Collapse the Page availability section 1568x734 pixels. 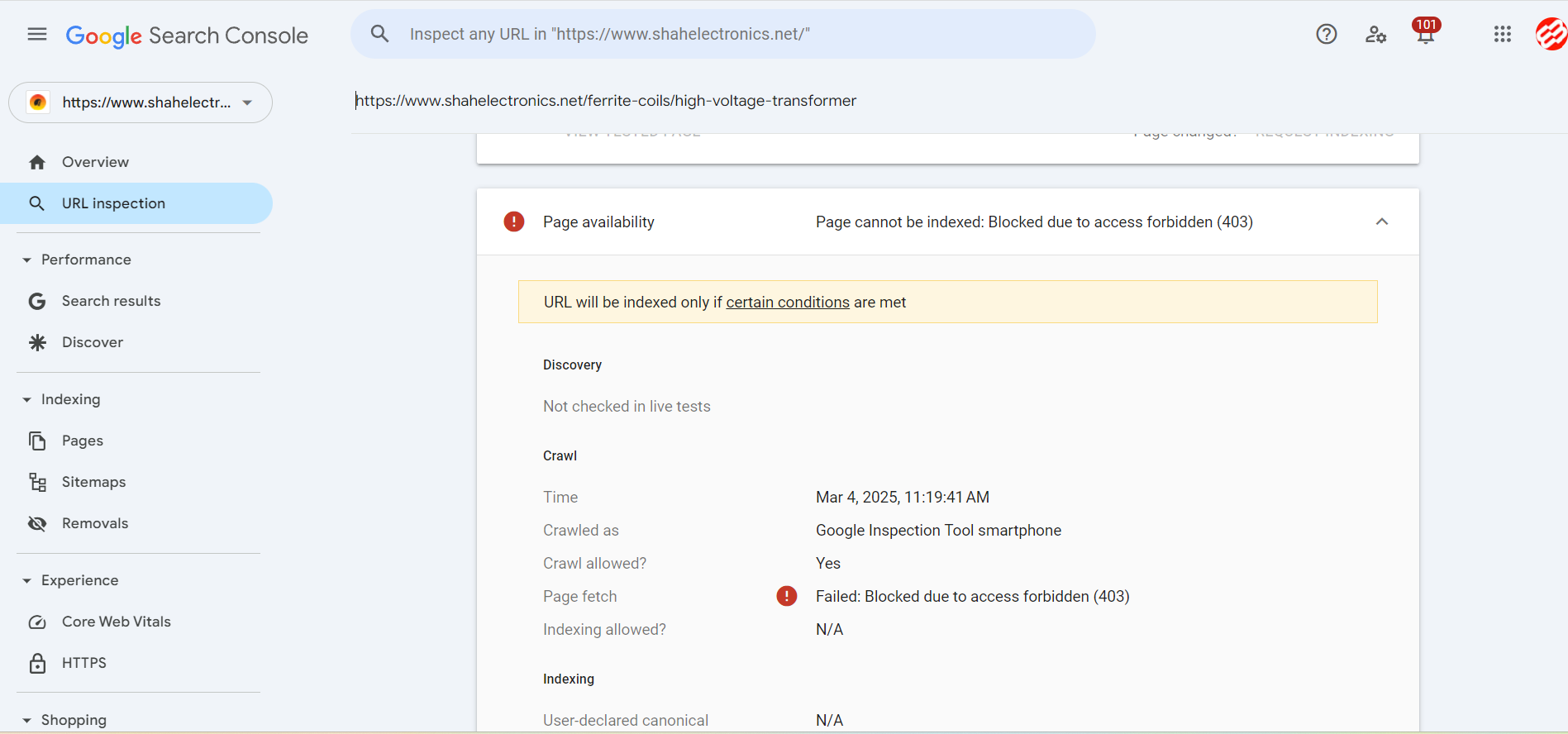pos(1382,222)
